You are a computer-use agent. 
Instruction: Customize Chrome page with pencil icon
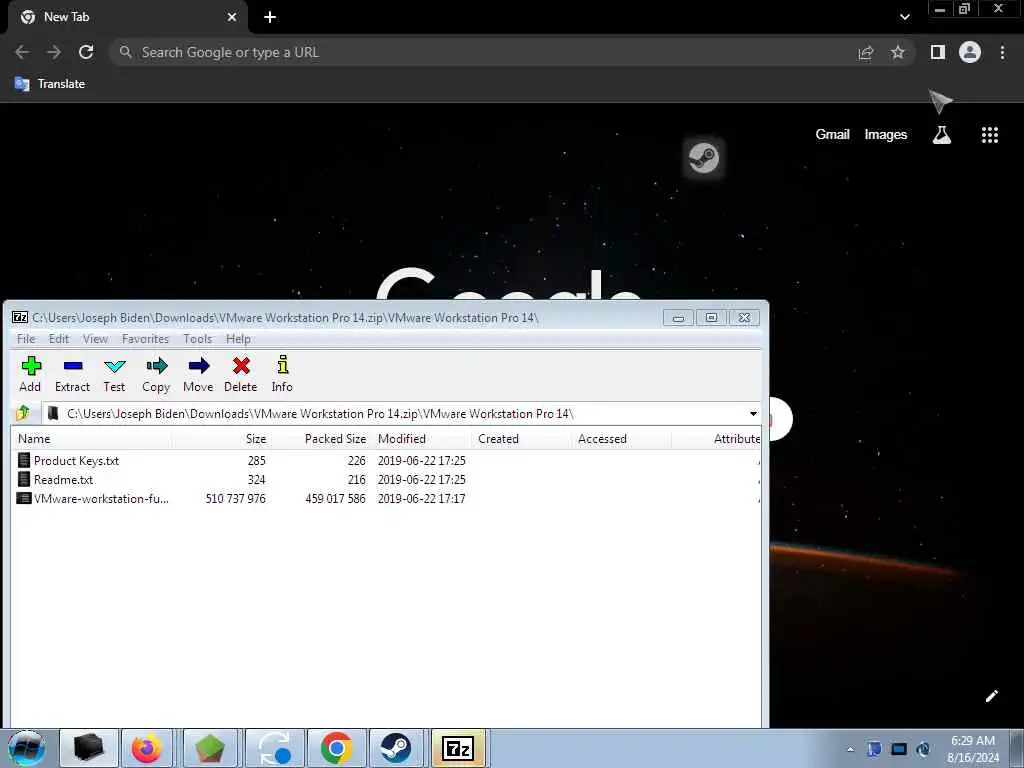tap(991, 696)
